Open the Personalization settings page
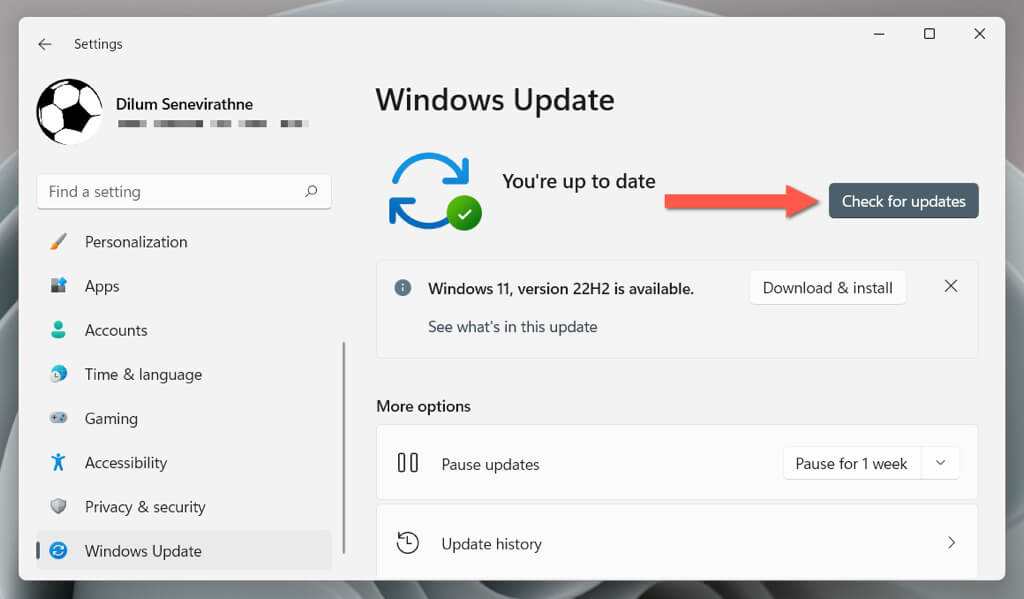1024x599 pixels. click(184, 242)
